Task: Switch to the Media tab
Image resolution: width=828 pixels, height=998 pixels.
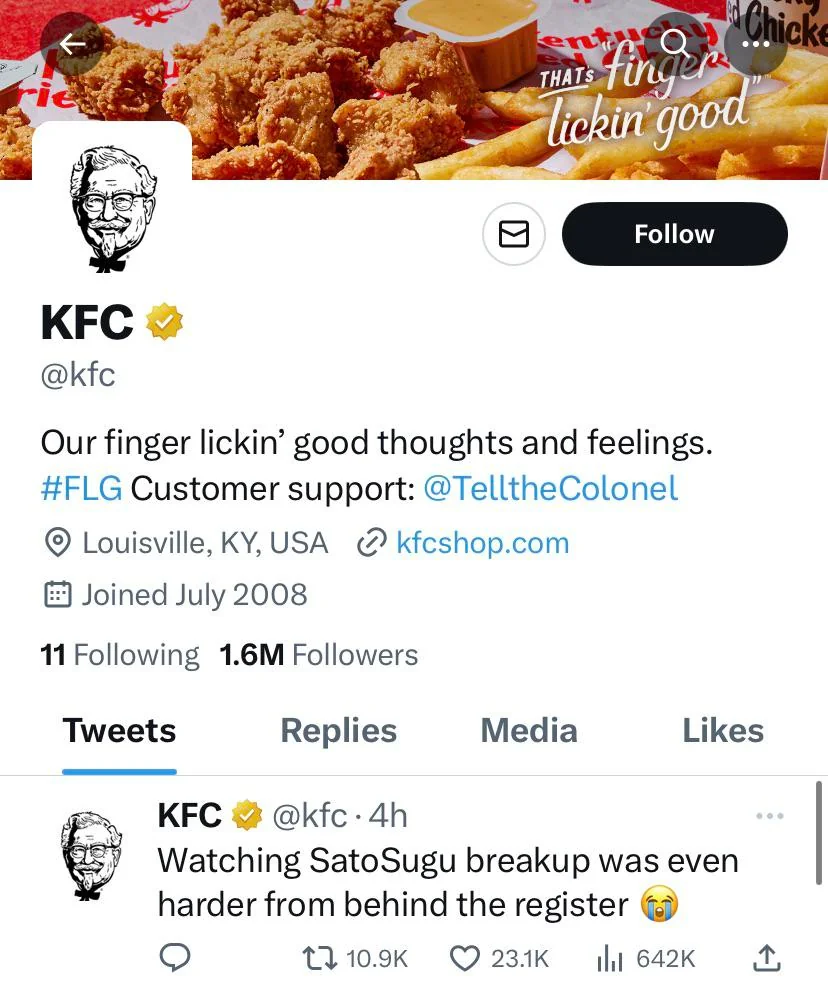Action: click(528, 731)
